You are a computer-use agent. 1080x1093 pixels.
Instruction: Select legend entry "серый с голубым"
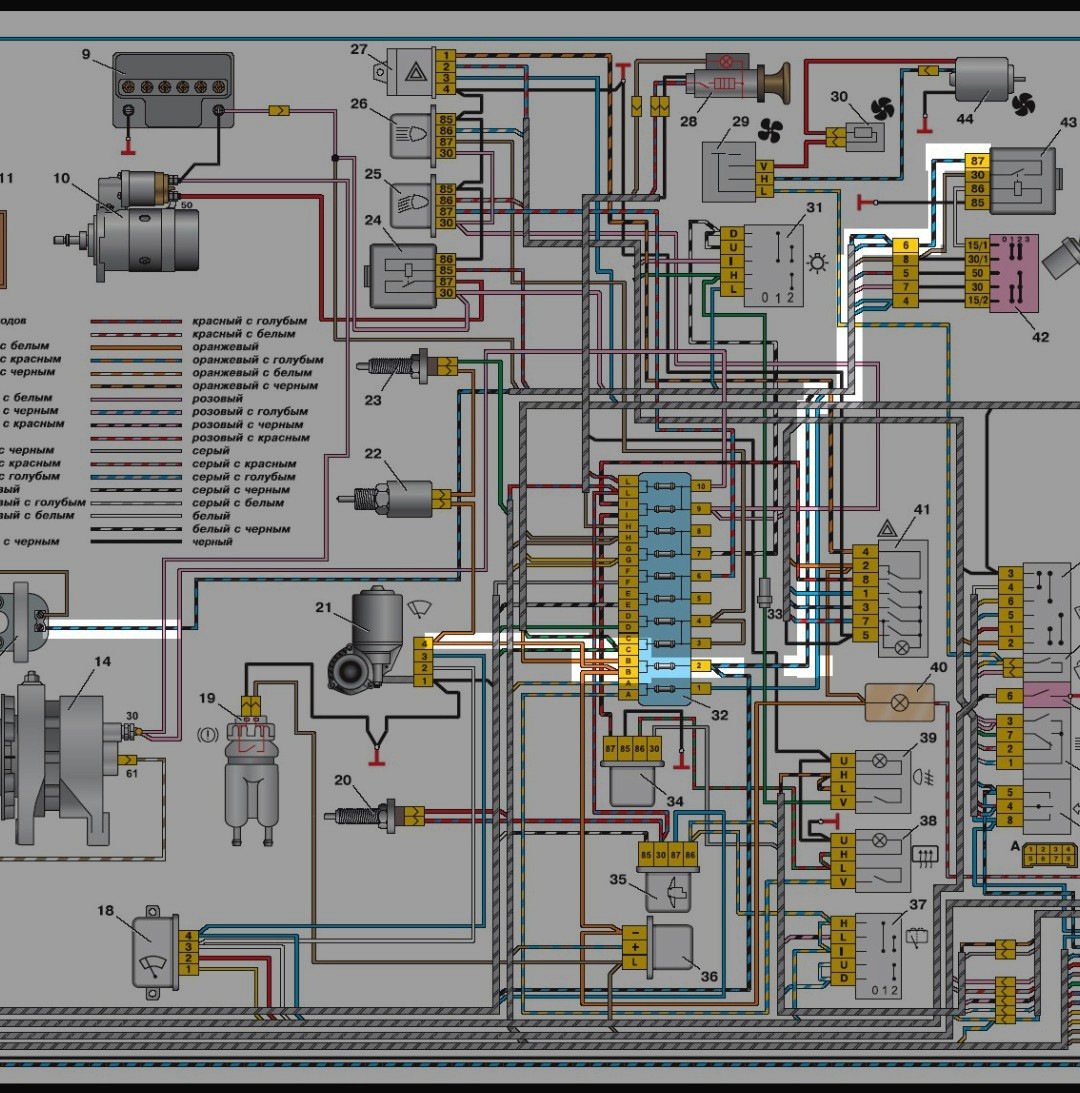pos(244,477)
